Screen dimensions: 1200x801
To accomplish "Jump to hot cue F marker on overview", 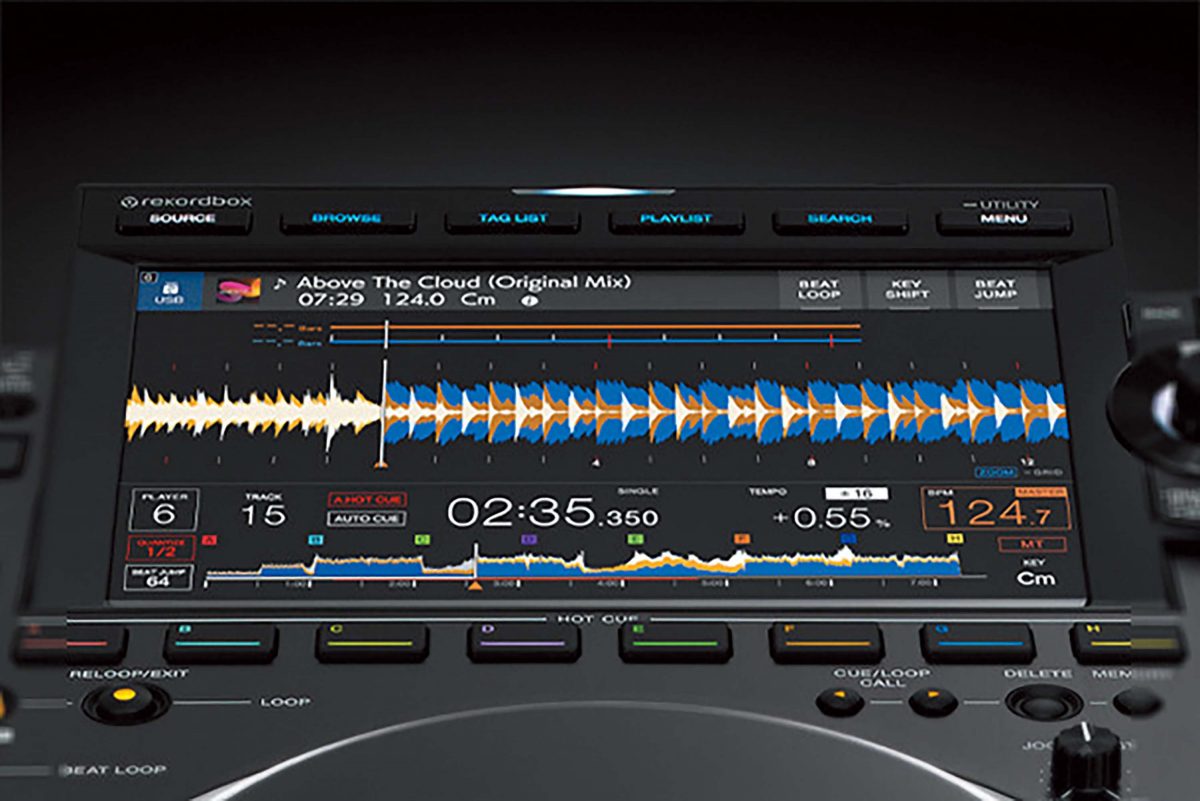I will (x=741, y=539).
